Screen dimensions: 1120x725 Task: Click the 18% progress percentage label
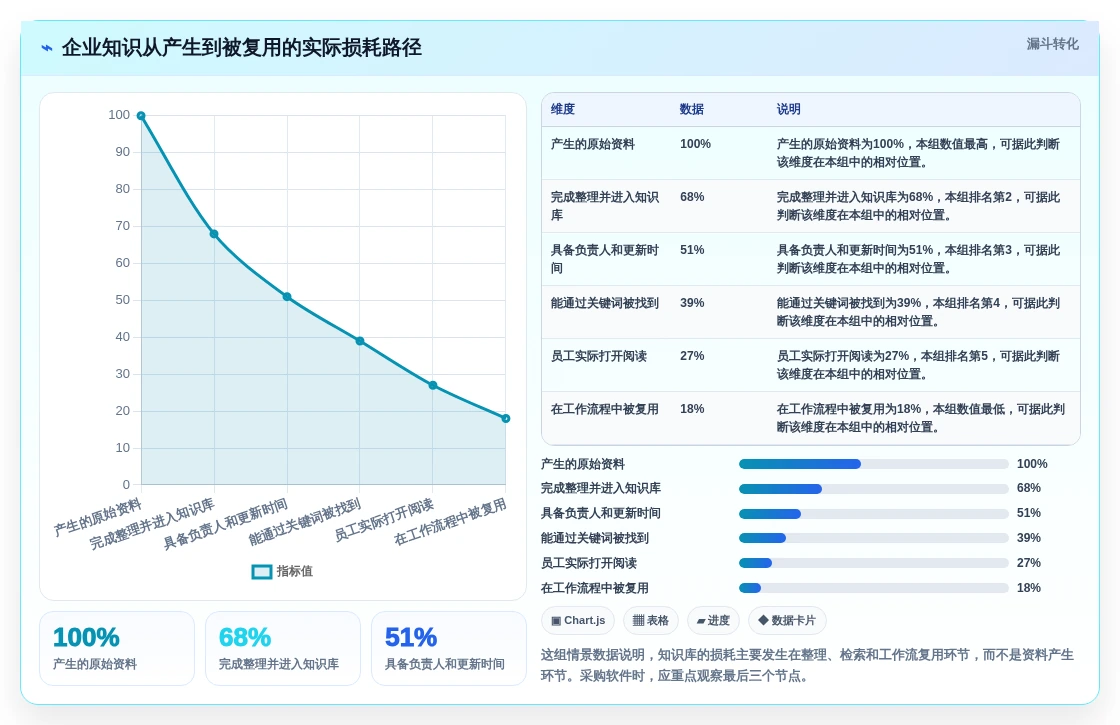1029,588
